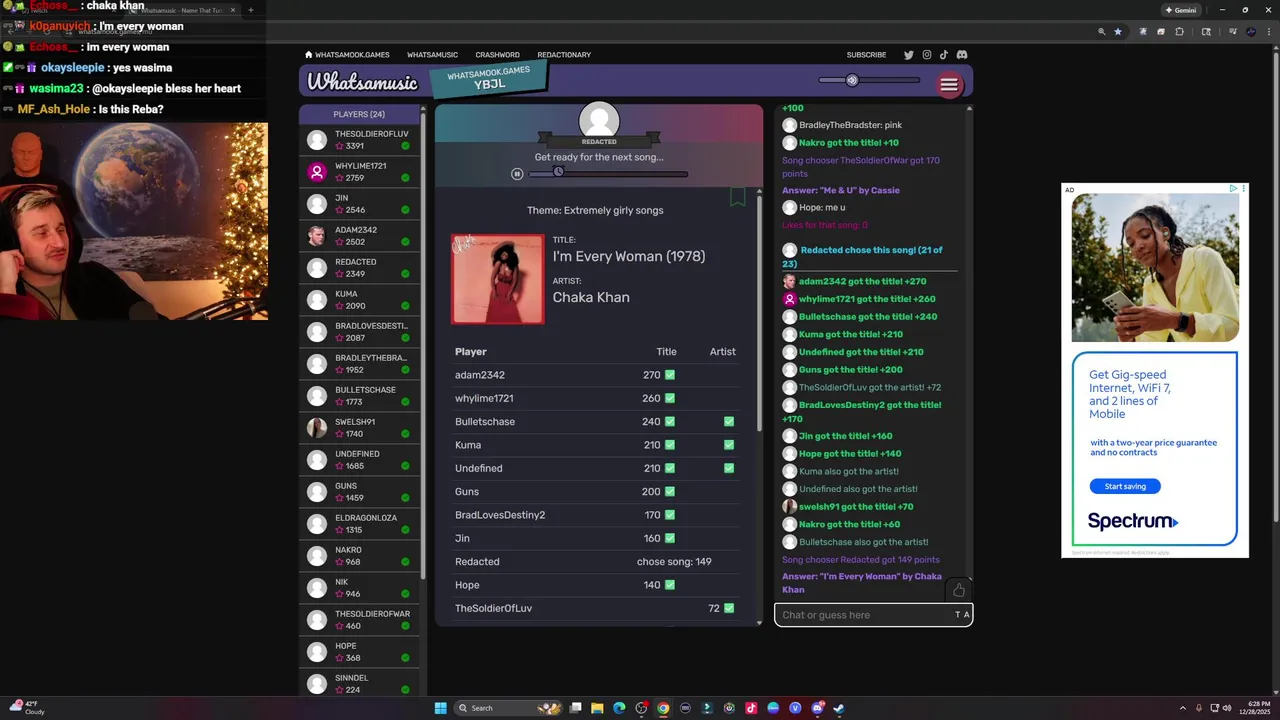Open the Chrome three-dot menu

(x=1269, y=31)
